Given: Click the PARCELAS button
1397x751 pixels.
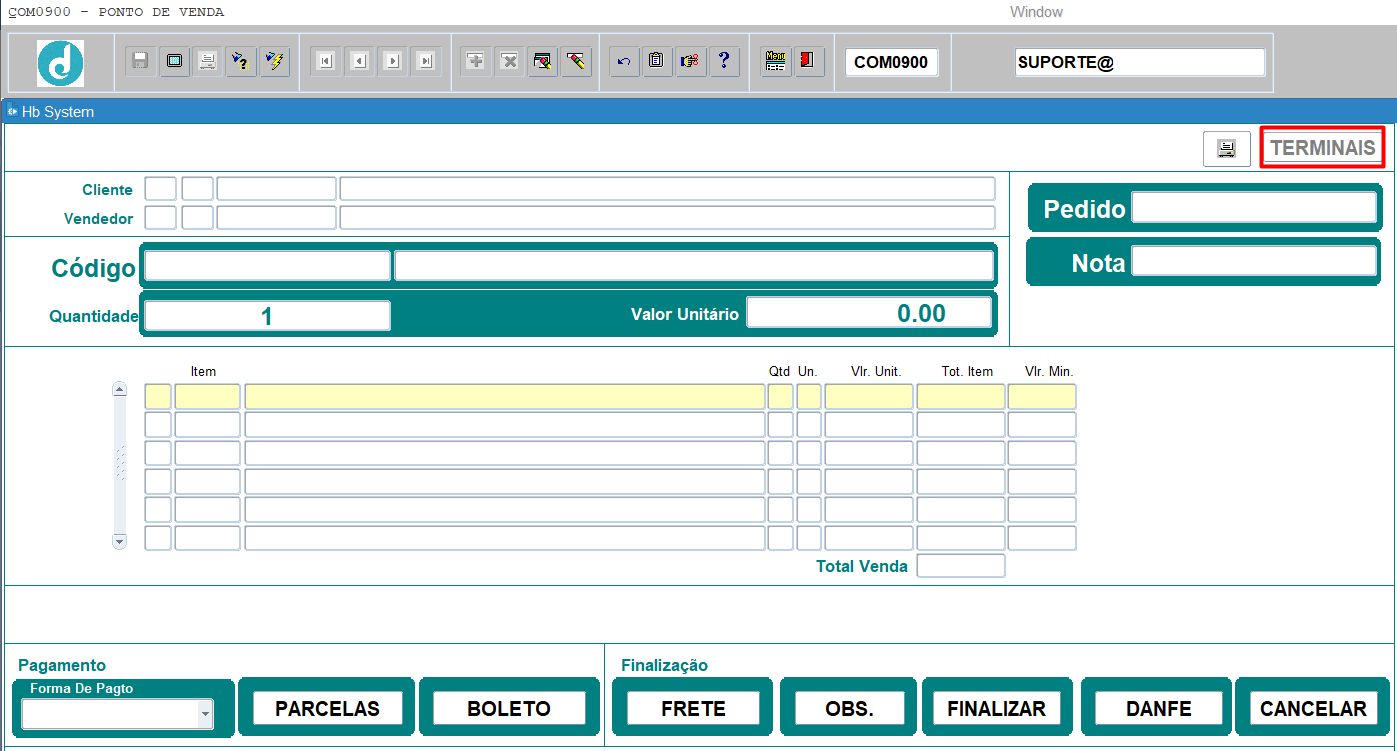Looking at the screenshot, I should click(327, 709).
